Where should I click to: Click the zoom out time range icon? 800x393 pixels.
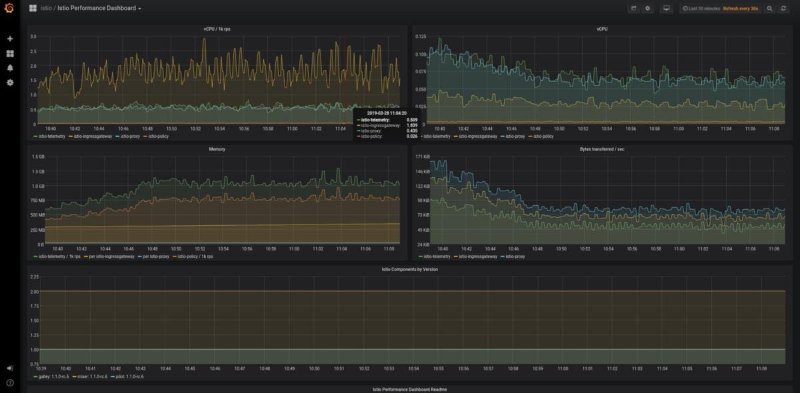pyautogui.click(x=769, y=8)
